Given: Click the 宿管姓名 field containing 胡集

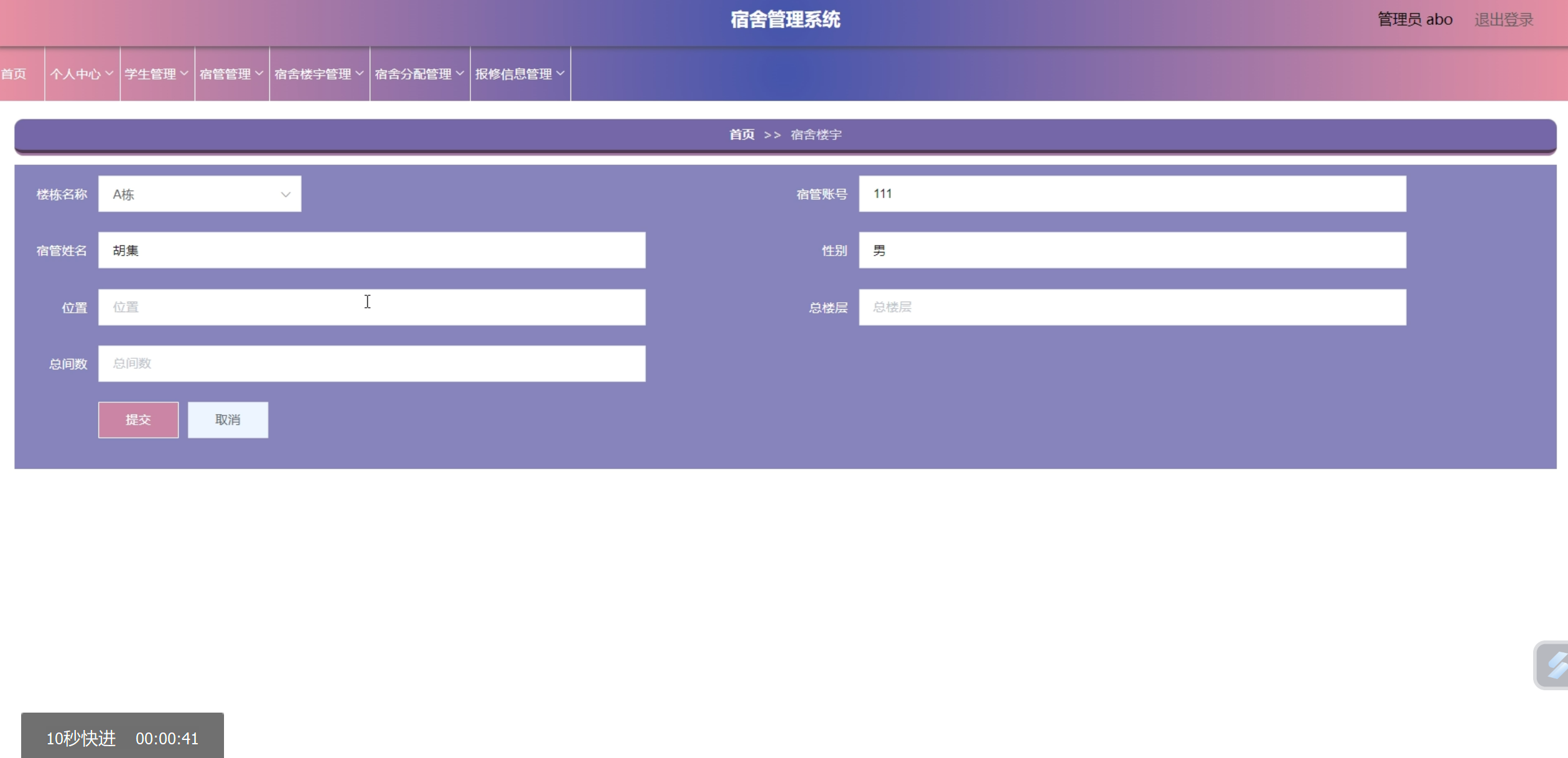Looking at the screenshot, I should pyautogui.click(x=371, y=251).
